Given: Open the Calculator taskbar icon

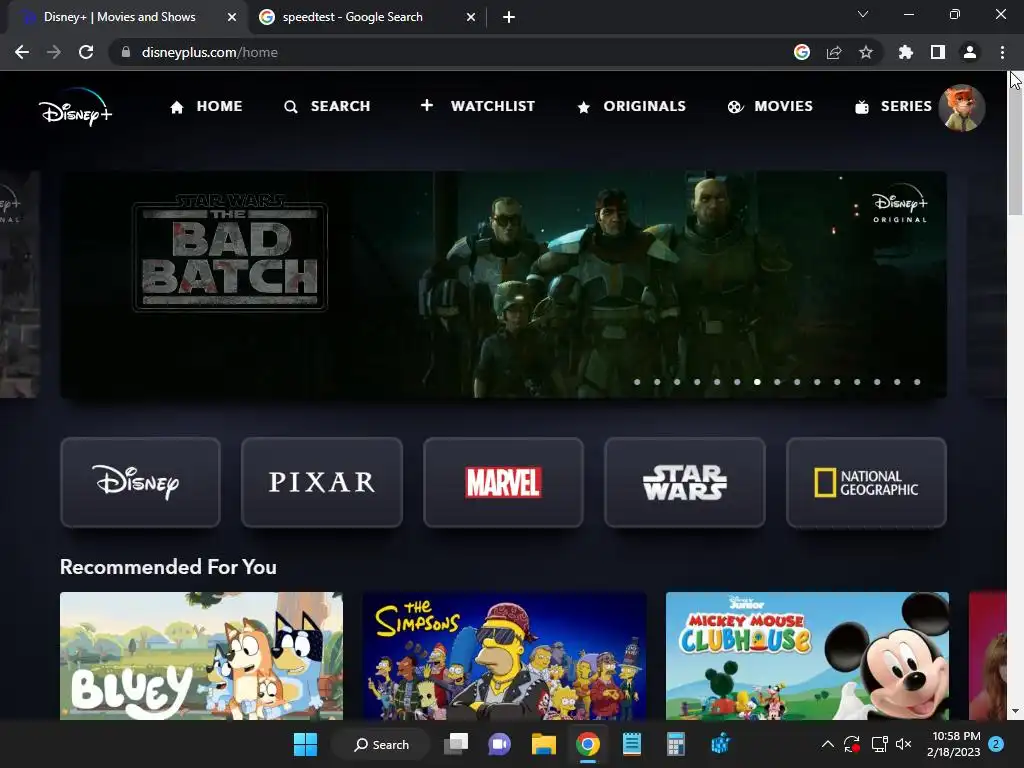Looking at the screenshot, I should 676,744.
